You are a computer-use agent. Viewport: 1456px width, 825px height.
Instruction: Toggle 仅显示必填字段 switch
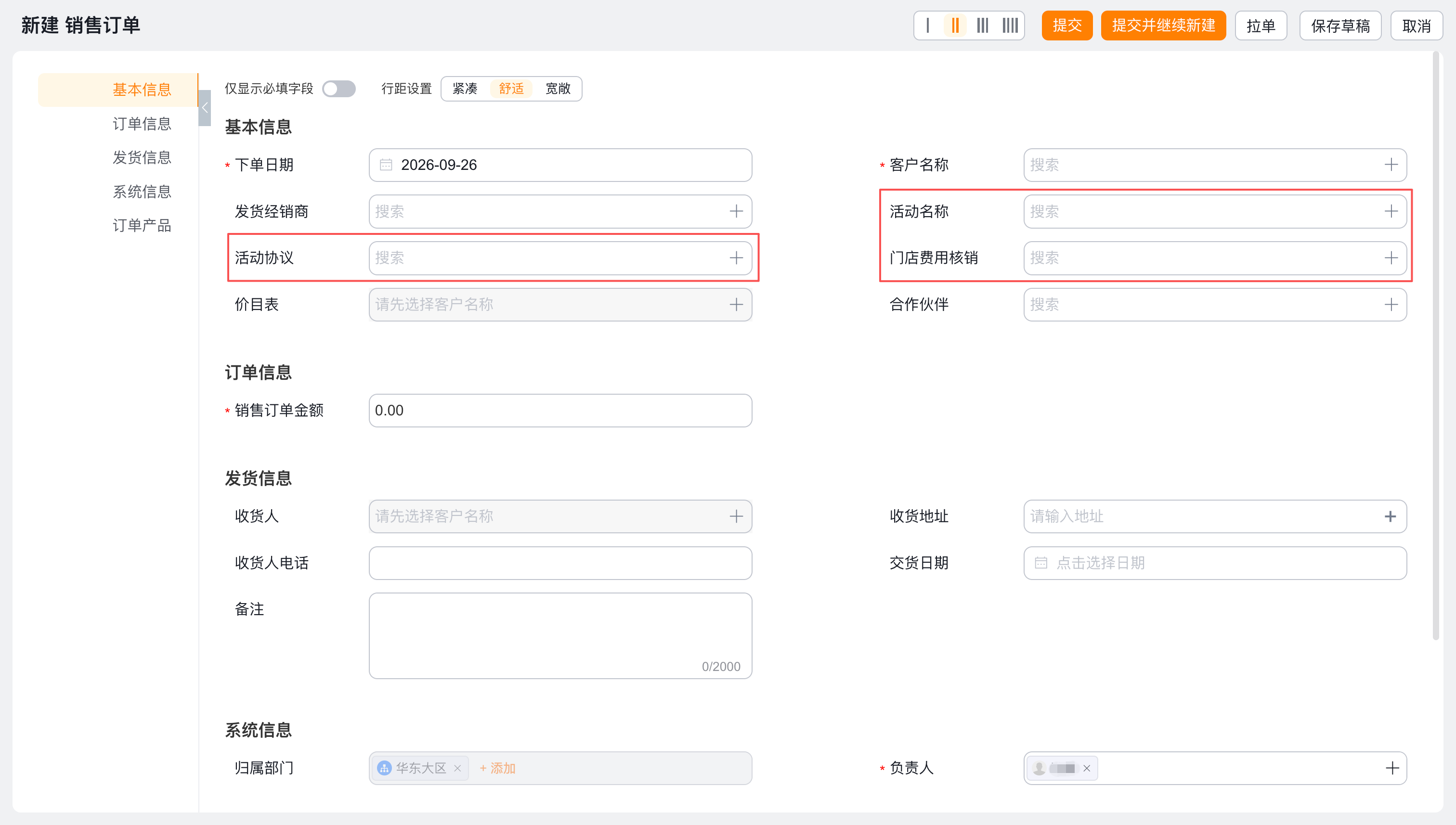pos(339,89)
